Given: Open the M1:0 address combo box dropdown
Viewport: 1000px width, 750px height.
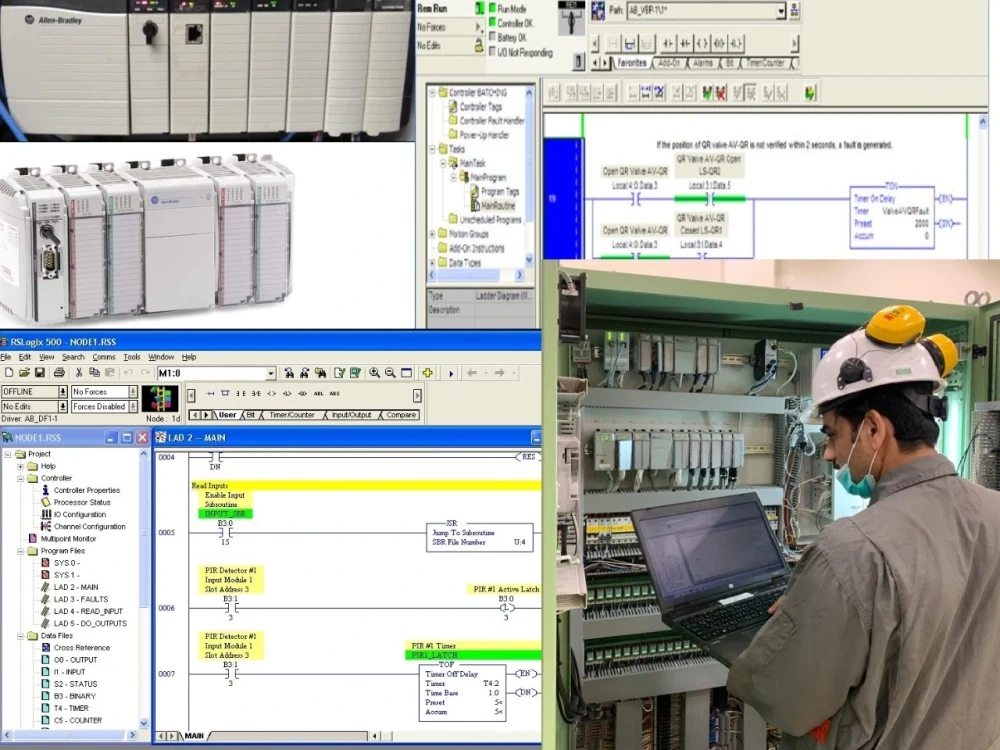Looking at the screenshot, I should (x=272, y=372).
